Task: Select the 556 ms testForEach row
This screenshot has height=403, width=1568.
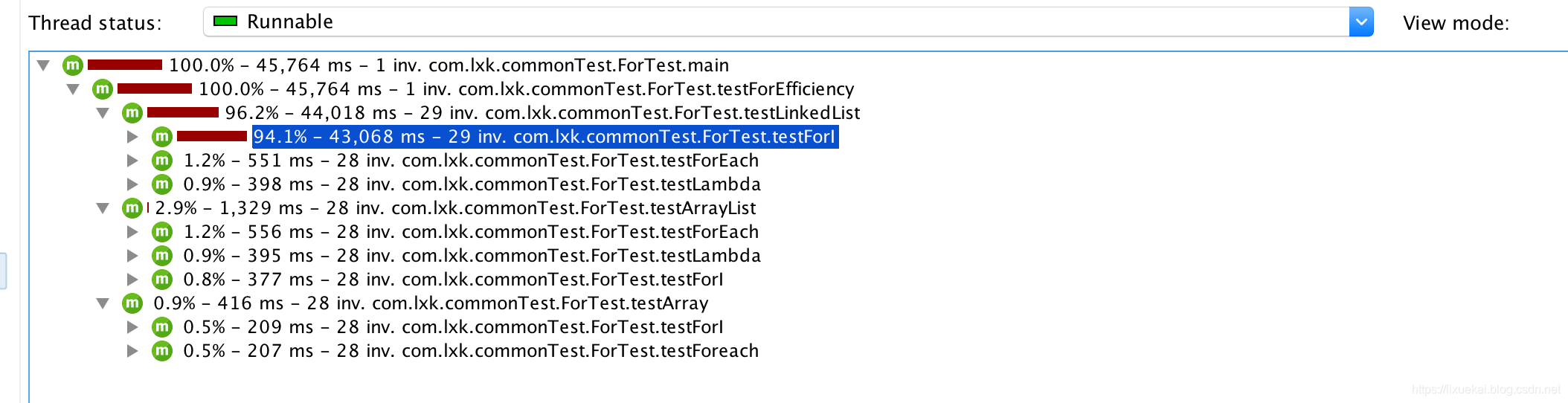Action: coord(470,232)
